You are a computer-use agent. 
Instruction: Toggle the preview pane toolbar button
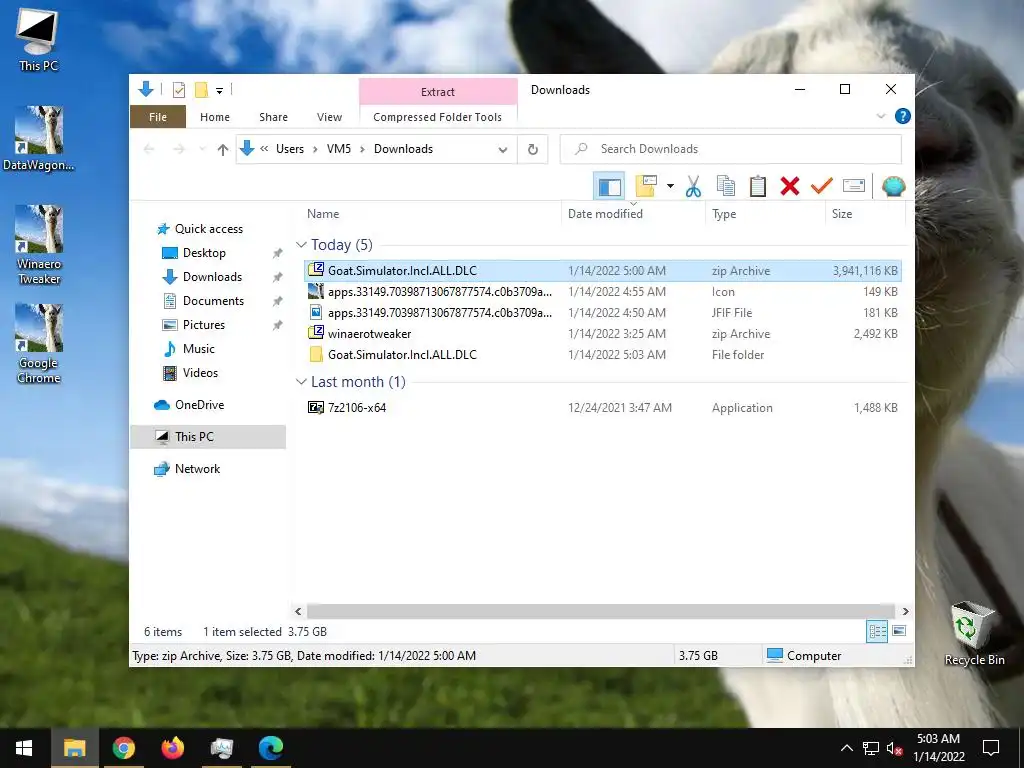pyautogui.click(x=609, y=186)
